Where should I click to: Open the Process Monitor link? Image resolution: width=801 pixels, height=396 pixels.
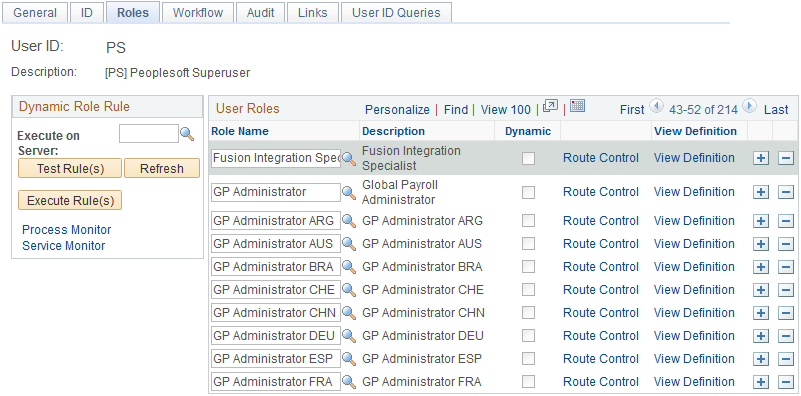coord(66,229)
